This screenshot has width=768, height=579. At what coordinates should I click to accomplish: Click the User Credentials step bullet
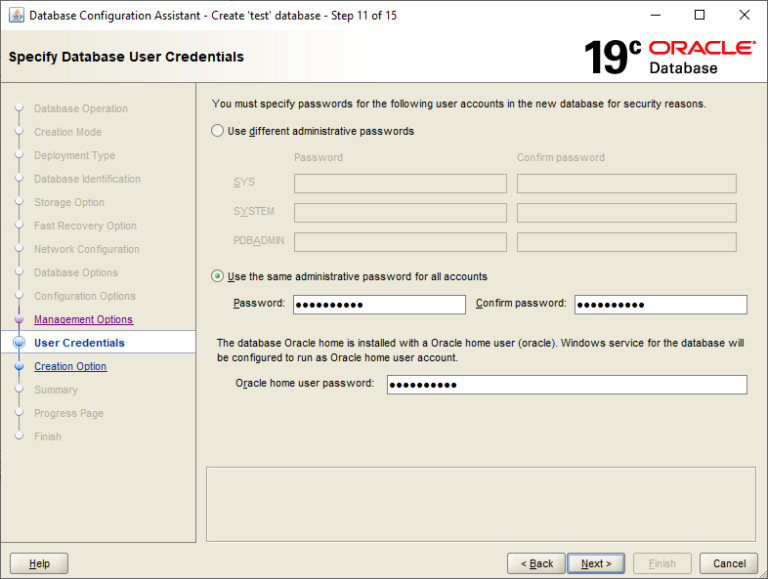click(19, 343)
